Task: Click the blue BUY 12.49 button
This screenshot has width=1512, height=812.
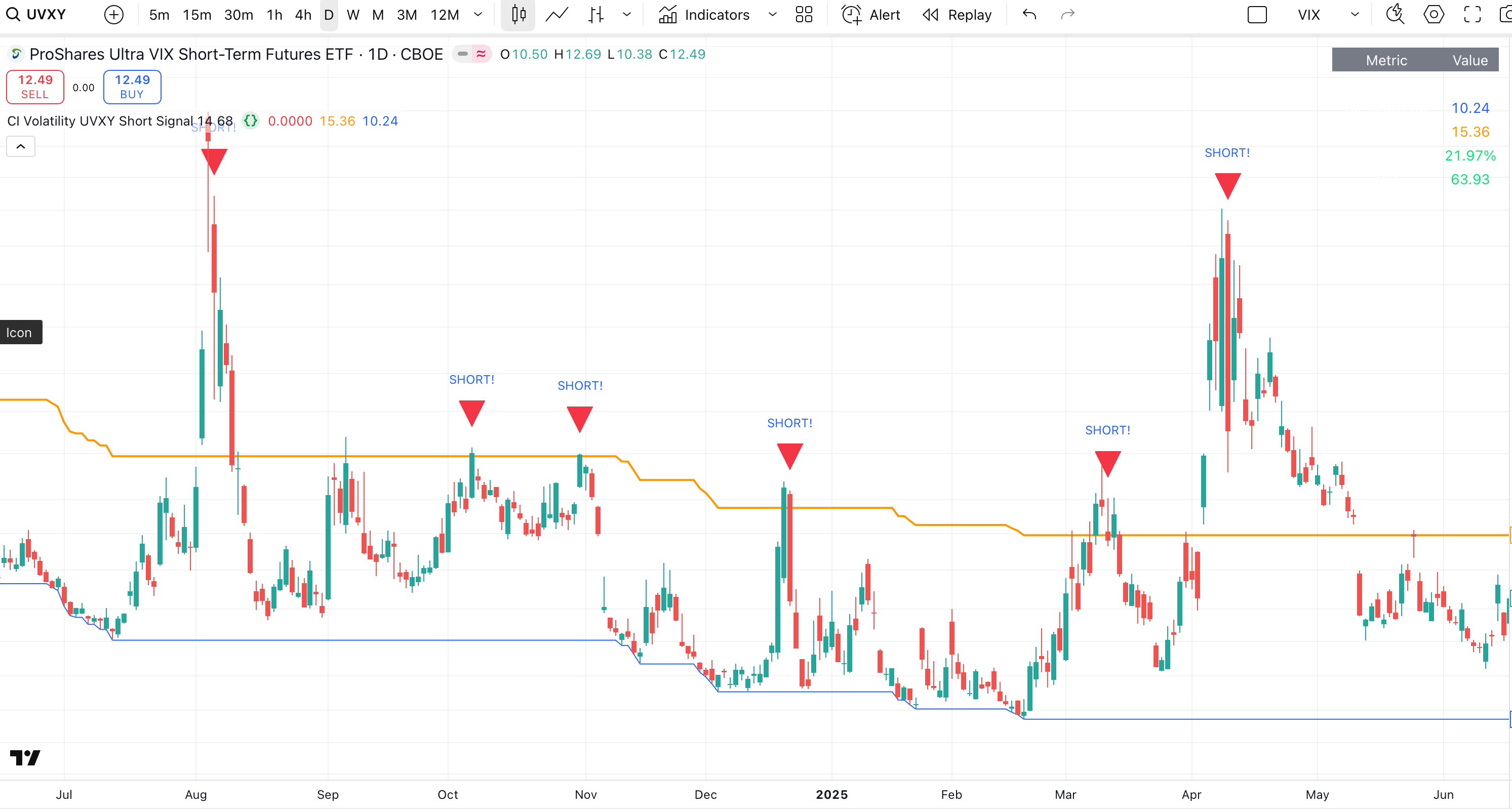Action: click(132, 87)
